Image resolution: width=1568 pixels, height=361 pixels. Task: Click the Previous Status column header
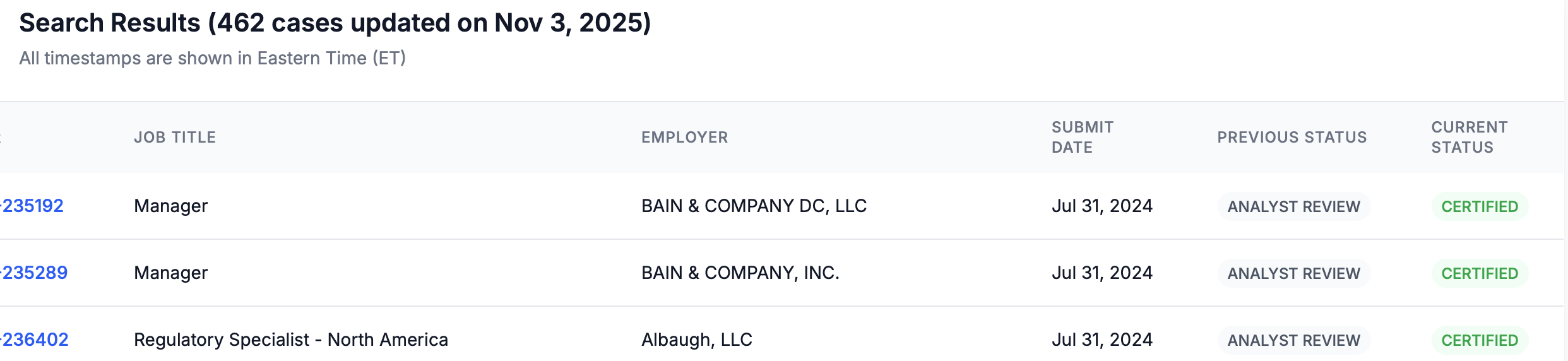1292,137
